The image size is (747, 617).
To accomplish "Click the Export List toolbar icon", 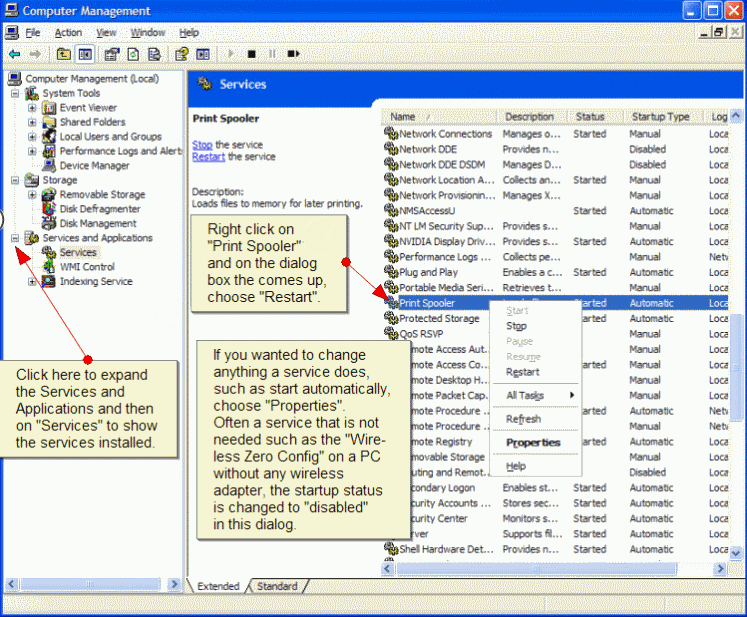I will (x=154, y=54).
